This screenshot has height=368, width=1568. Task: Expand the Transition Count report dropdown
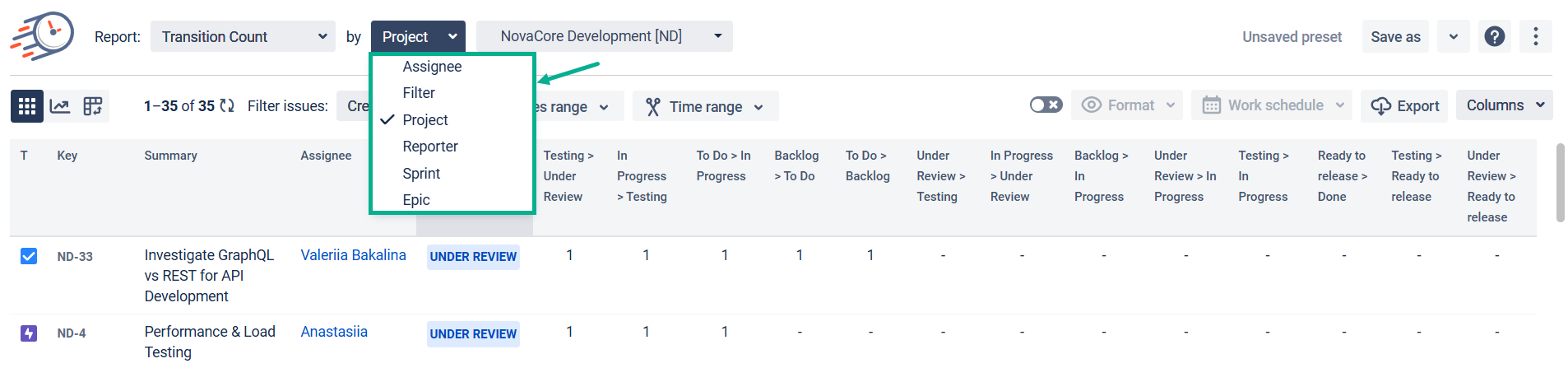coord(243,37)
